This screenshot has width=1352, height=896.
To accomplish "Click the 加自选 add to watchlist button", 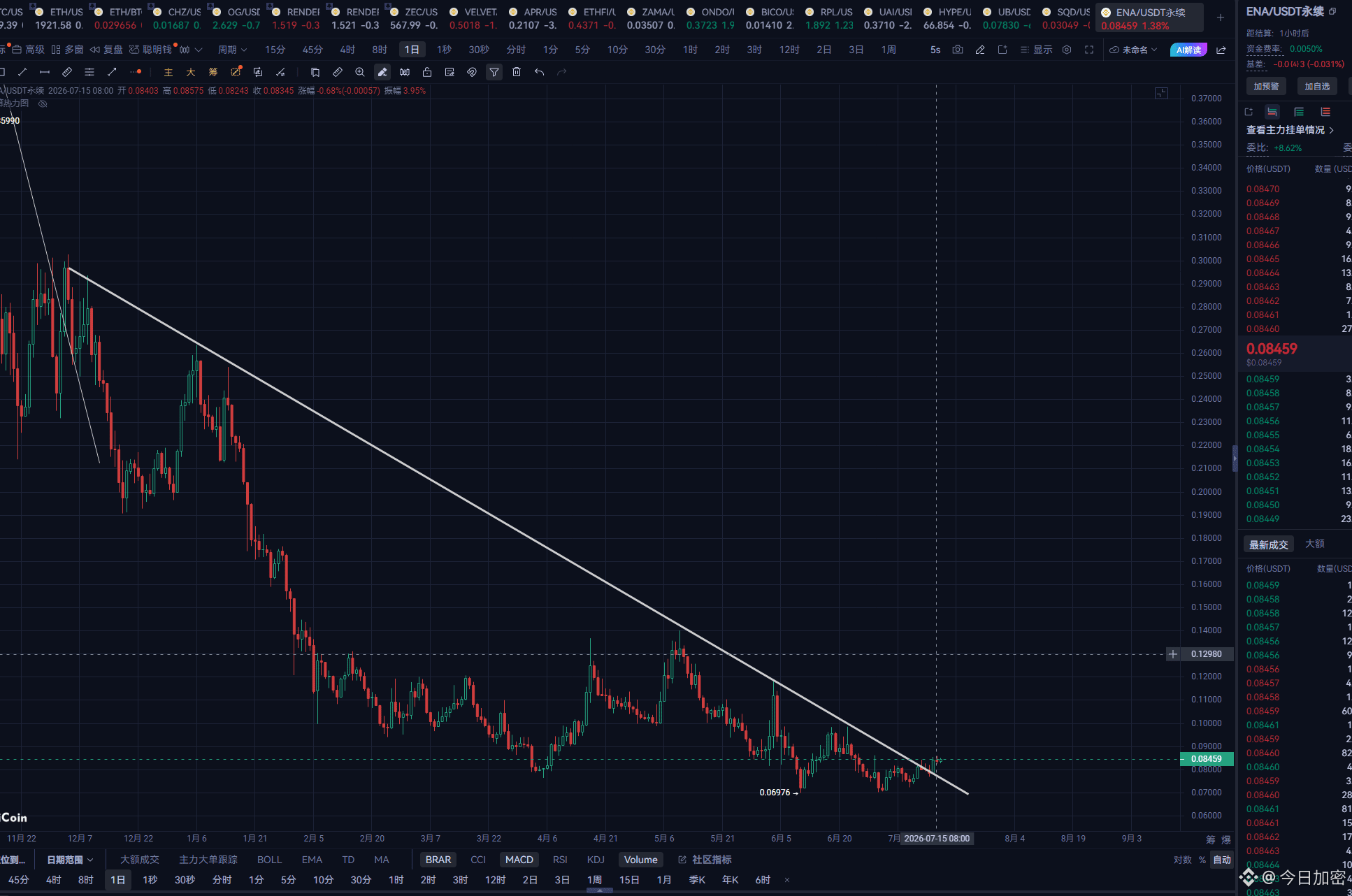I will 1317,86.
